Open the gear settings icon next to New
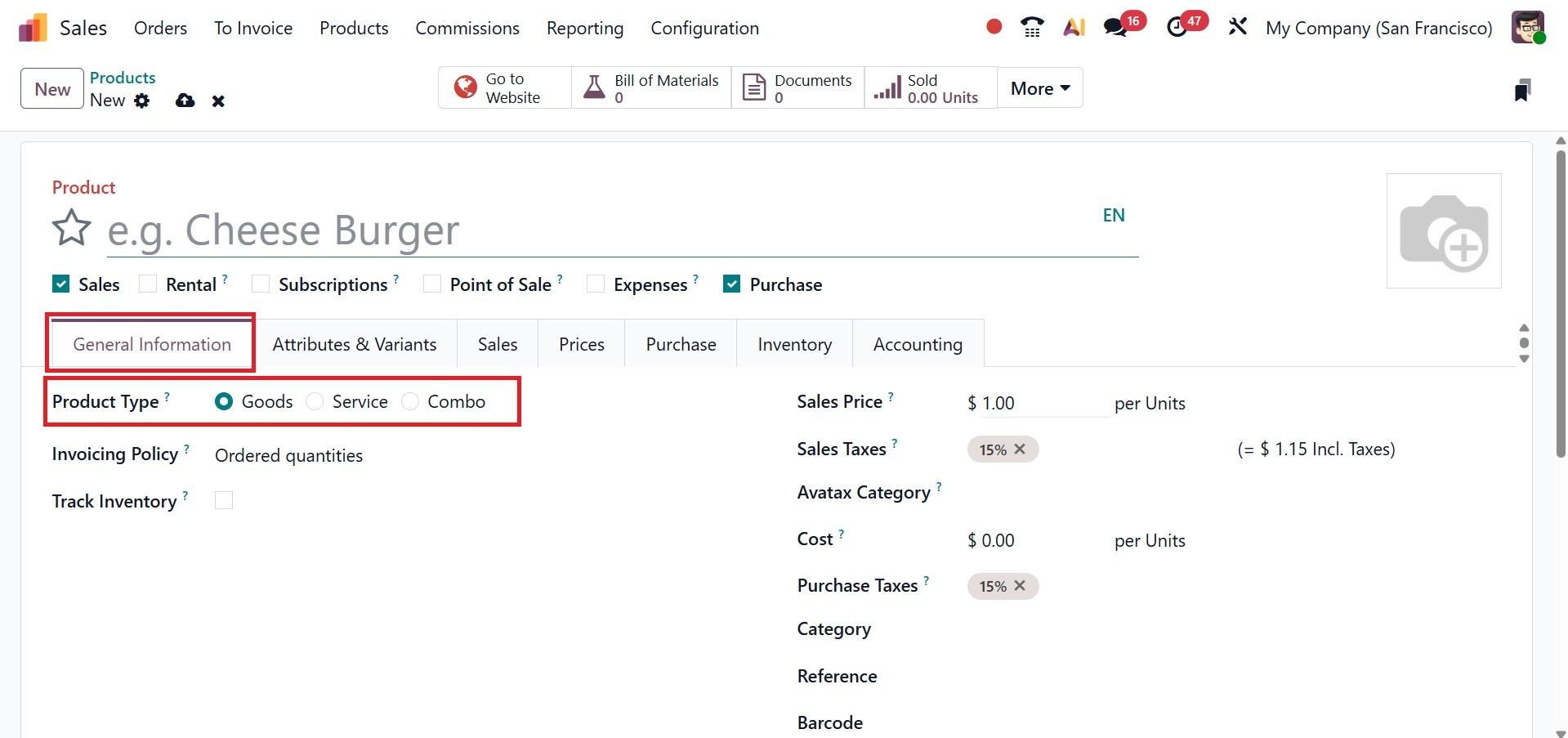Image resolution: width=1568 pixels, height=738 pixels. click(142, 101)
